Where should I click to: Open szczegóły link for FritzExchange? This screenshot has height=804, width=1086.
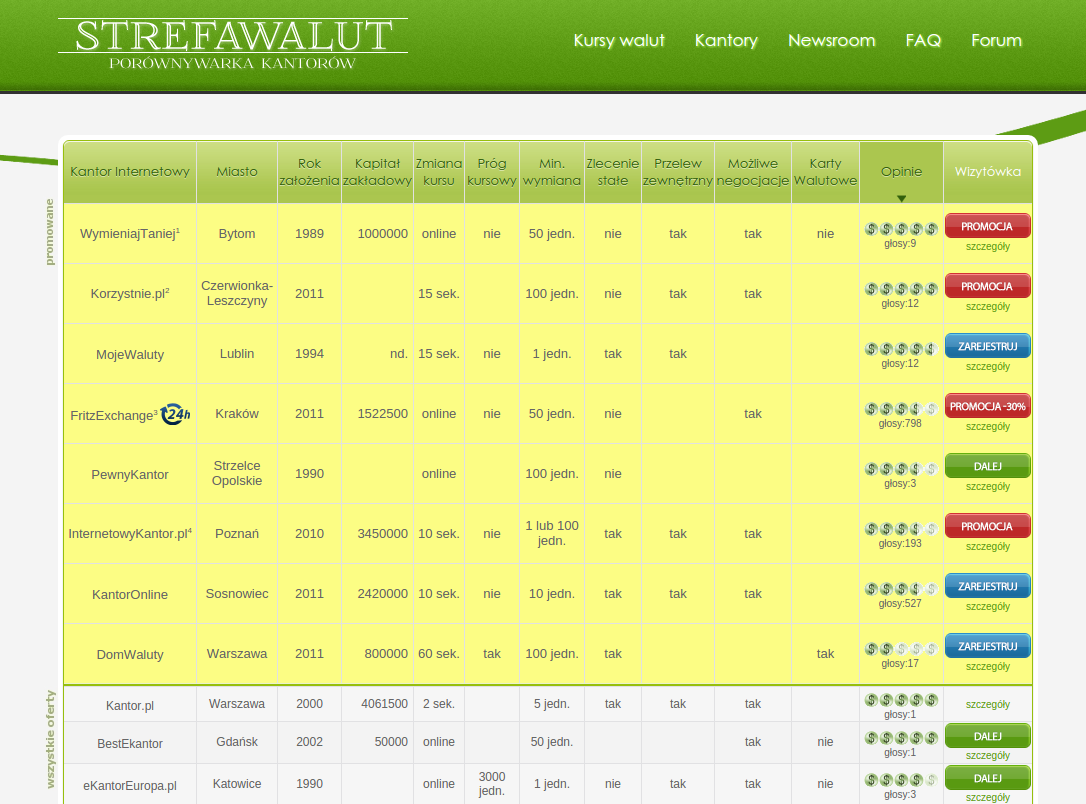(988, 427)
